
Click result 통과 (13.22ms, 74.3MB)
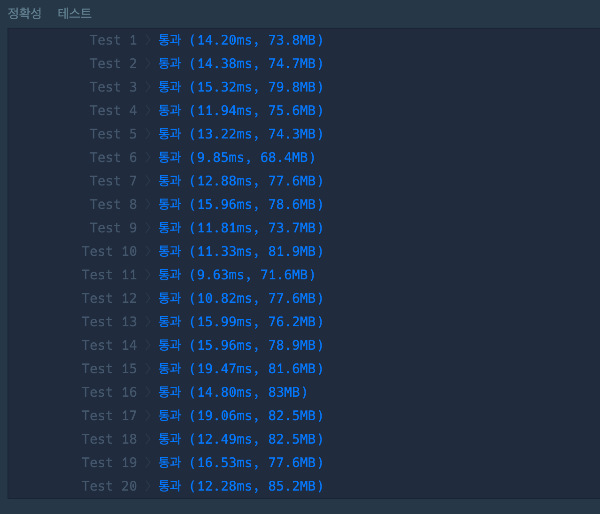[241, 134]
